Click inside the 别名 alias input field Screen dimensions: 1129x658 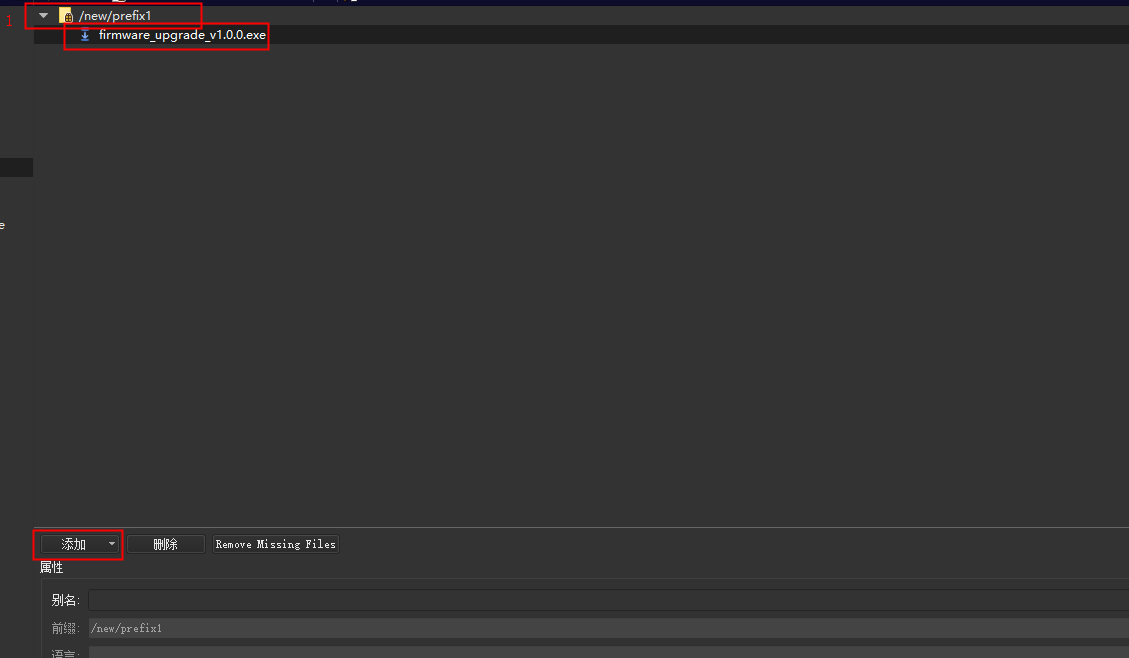click(400, 599)
